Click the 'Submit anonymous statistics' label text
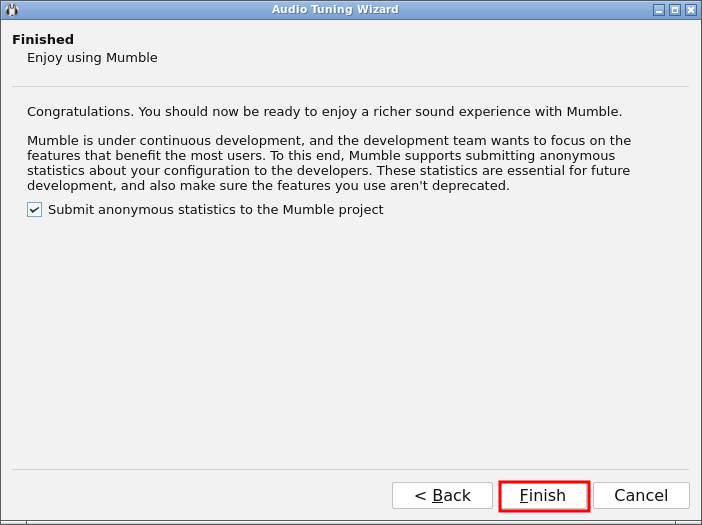 (215, 209)
